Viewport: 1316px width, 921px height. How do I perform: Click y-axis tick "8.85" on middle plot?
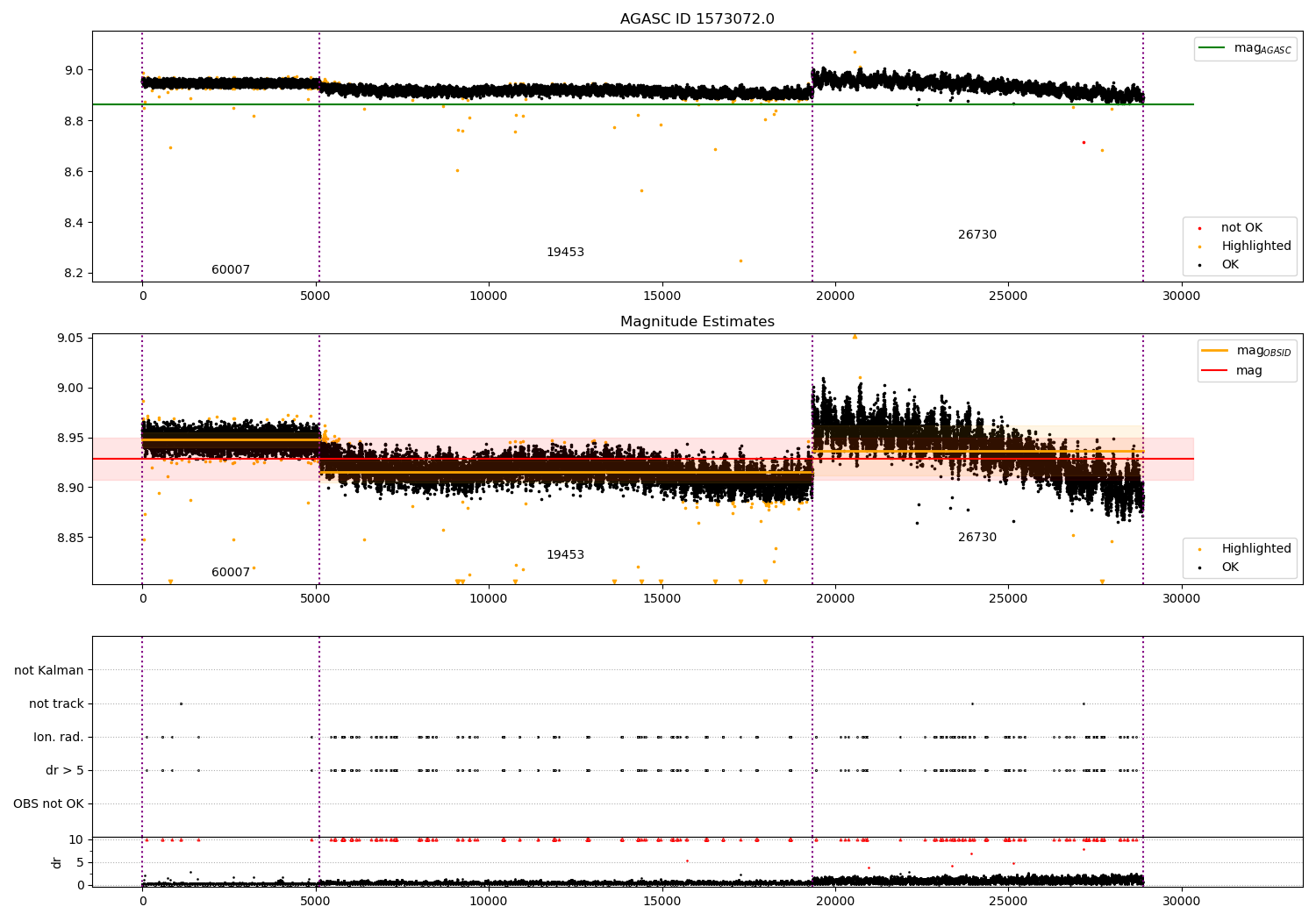pos(71,538)
